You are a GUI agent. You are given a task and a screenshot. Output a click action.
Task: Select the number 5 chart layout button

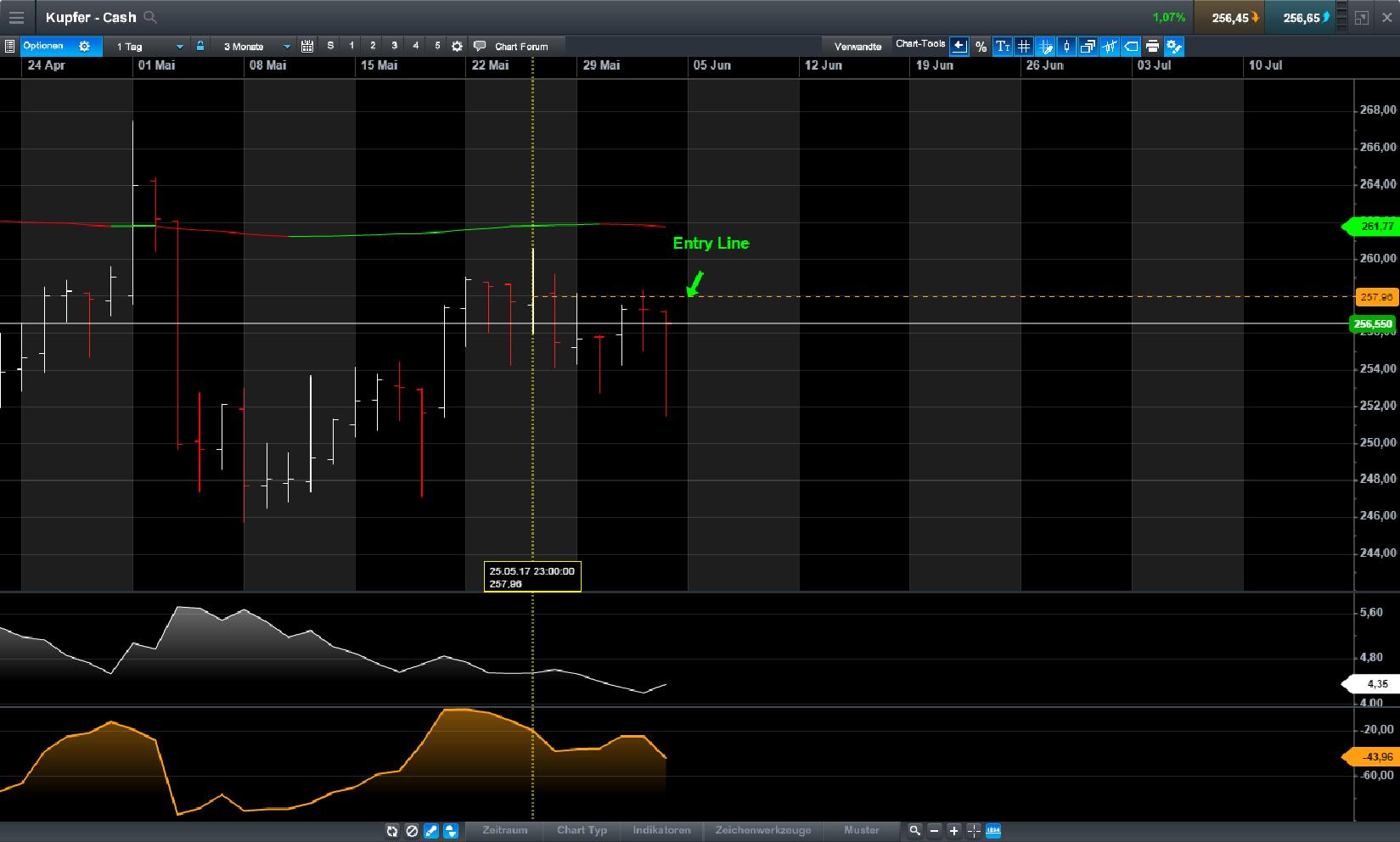[x=437, y=46]
